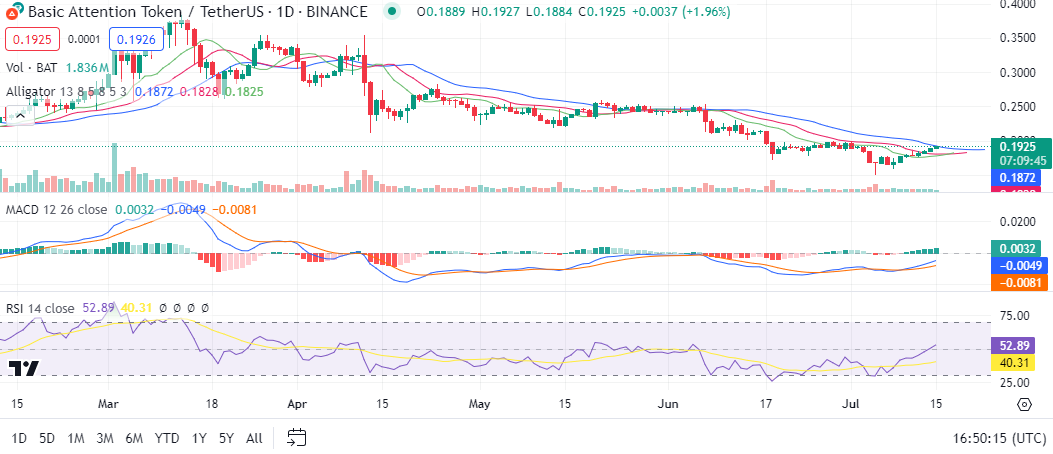This screenshot has height=454, width=1053.
Task: Select the Alligator 13 8 5 8 5 3 legend
Action: click(68, 91)
